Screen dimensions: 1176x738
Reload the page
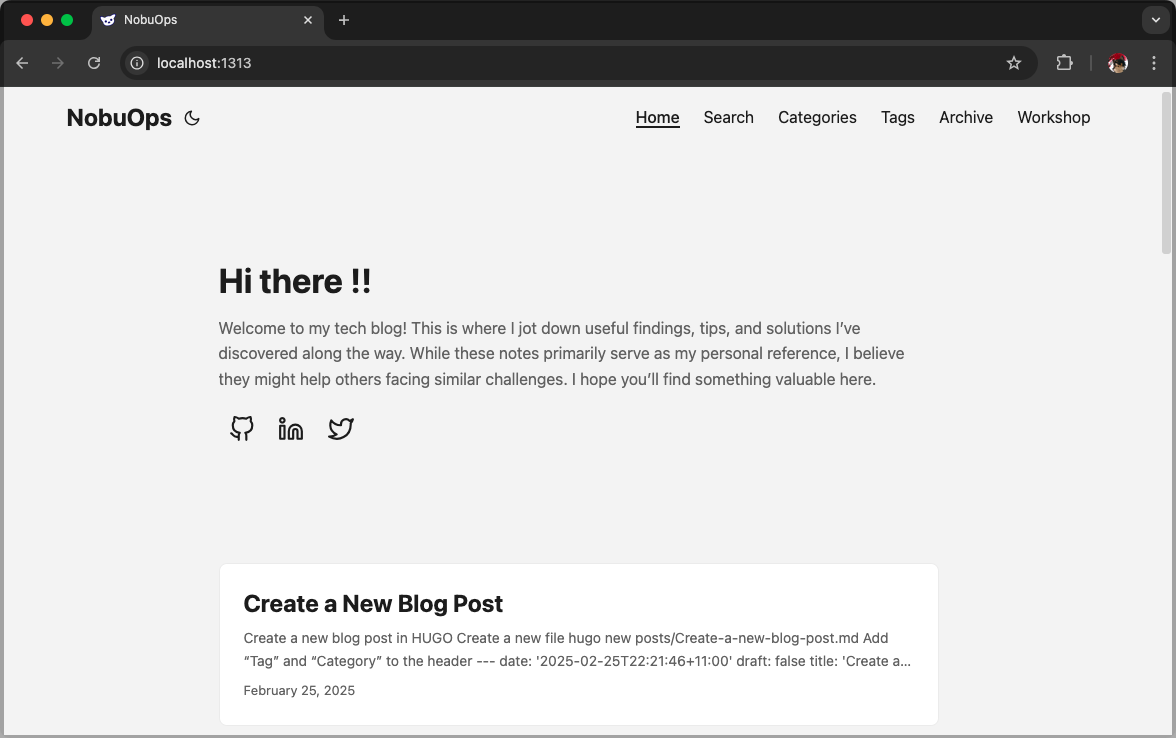point(94,63)
